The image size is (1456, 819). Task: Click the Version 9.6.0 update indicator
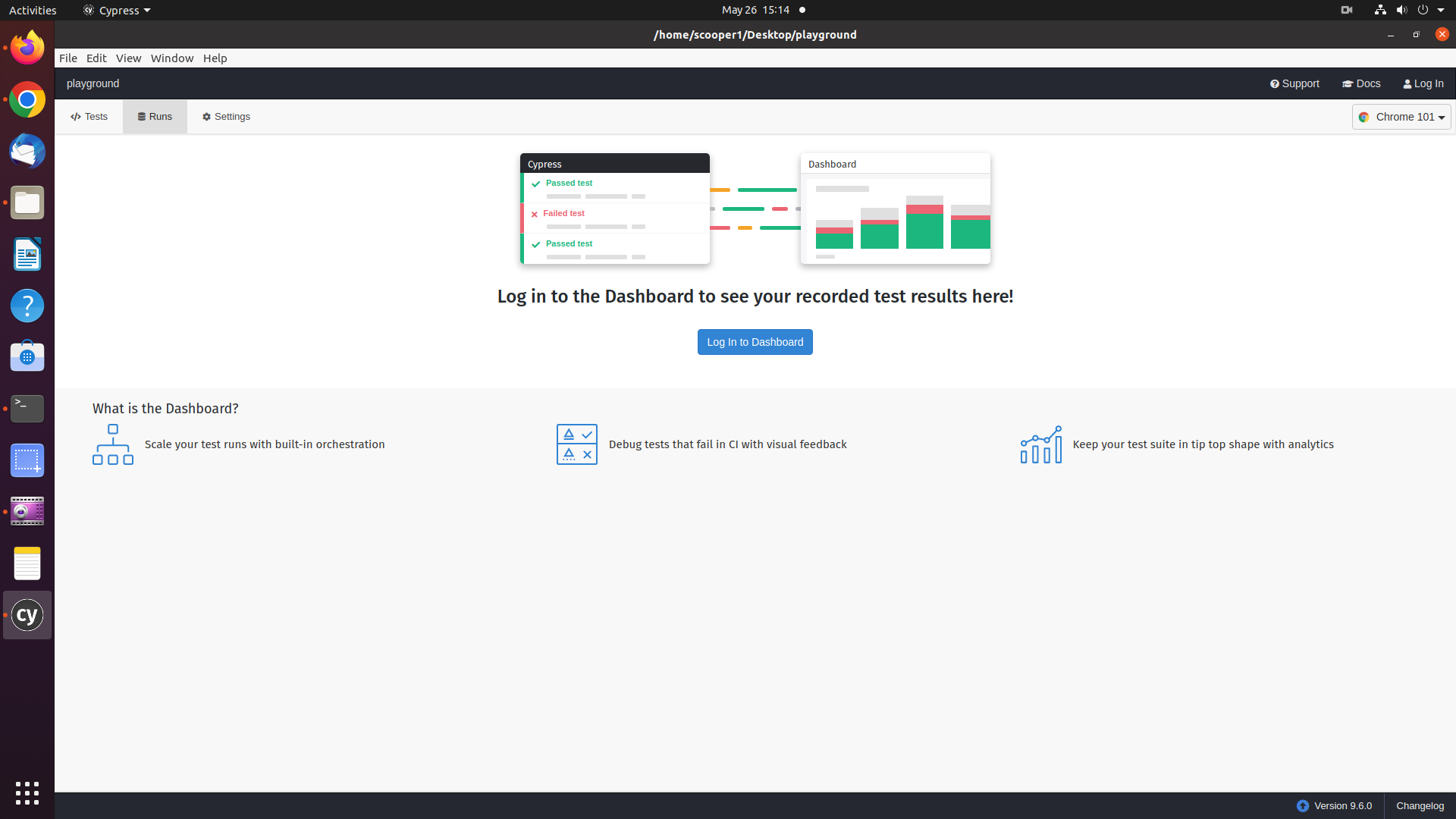pos(1334,806)
